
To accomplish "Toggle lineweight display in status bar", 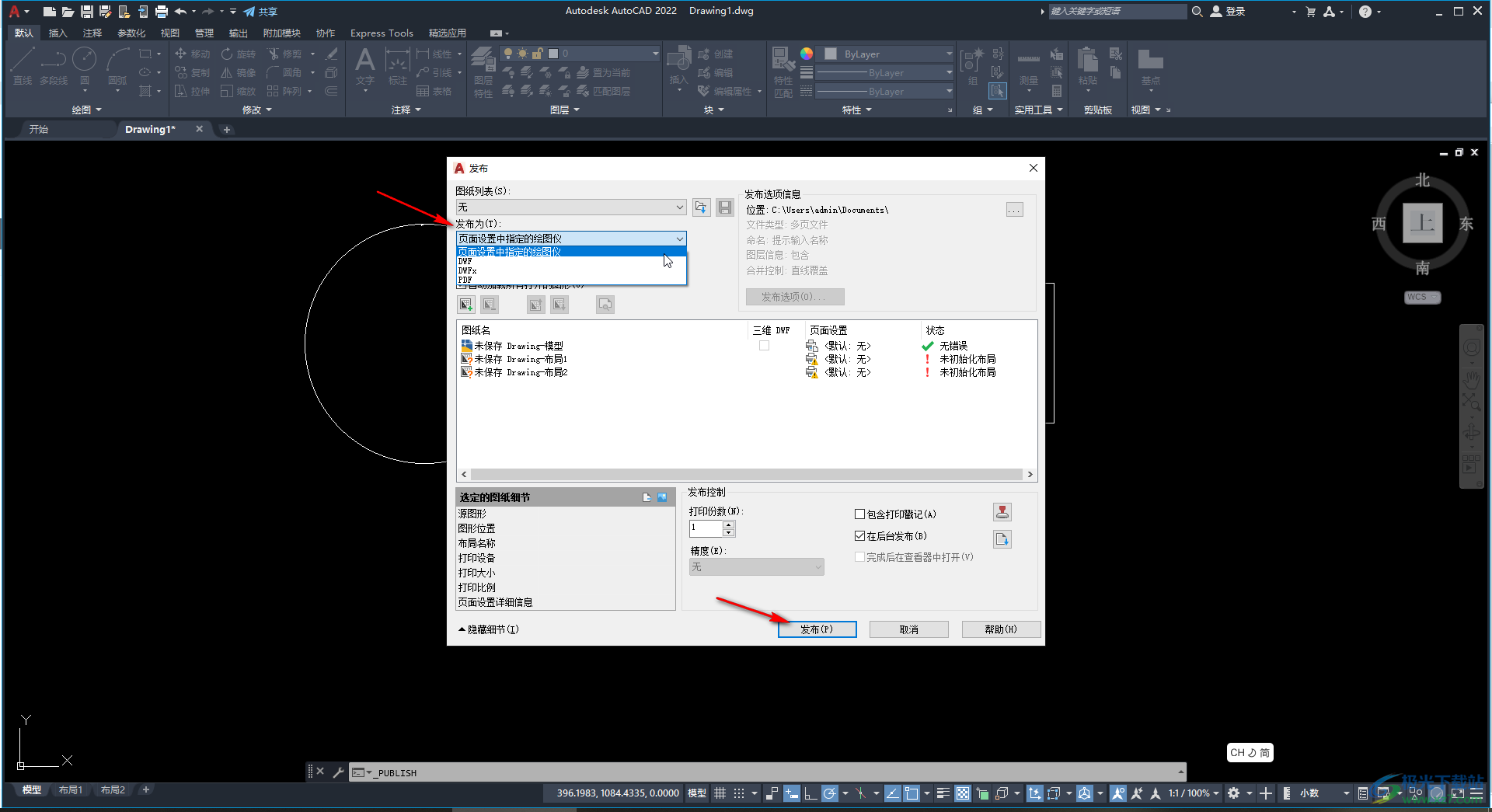I will (x=943, y=793).
